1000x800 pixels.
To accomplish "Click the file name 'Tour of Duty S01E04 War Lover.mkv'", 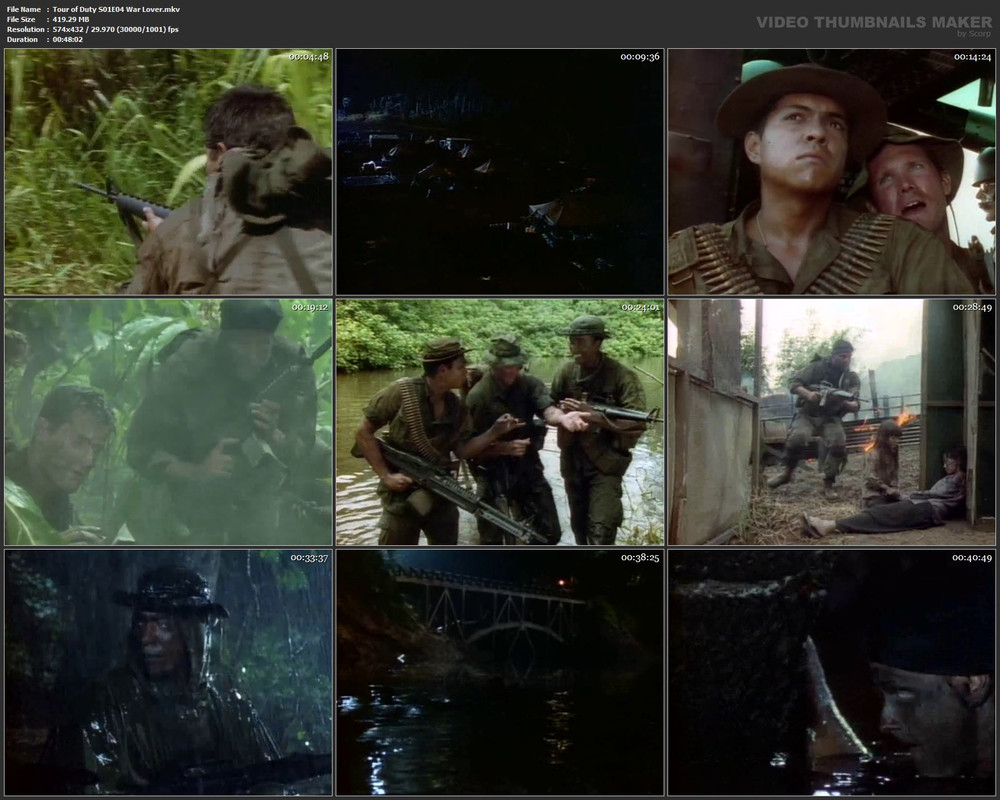I will coord(116,10).
